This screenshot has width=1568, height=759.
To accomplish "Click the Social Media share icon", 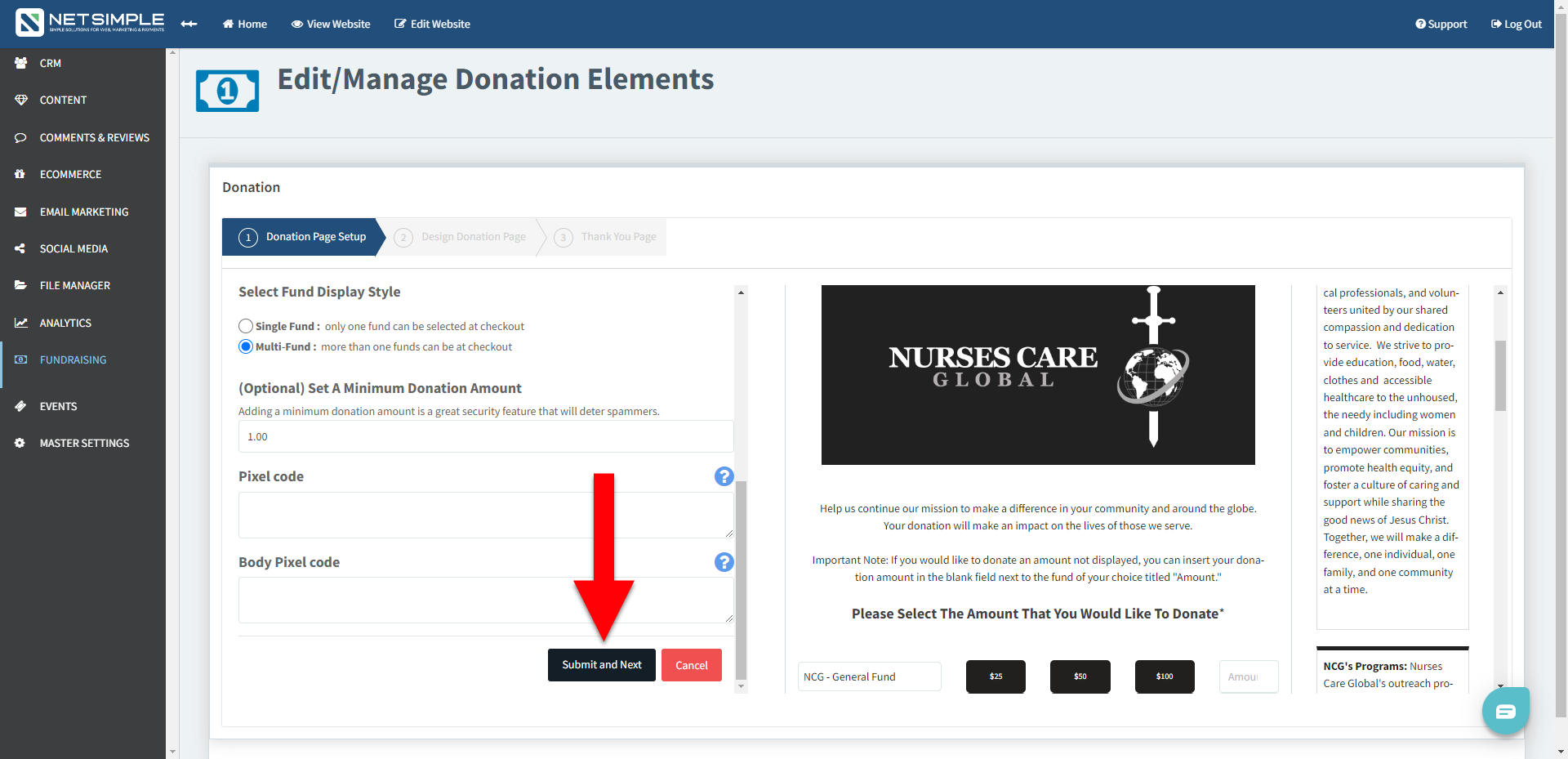I will pos(20,248).
